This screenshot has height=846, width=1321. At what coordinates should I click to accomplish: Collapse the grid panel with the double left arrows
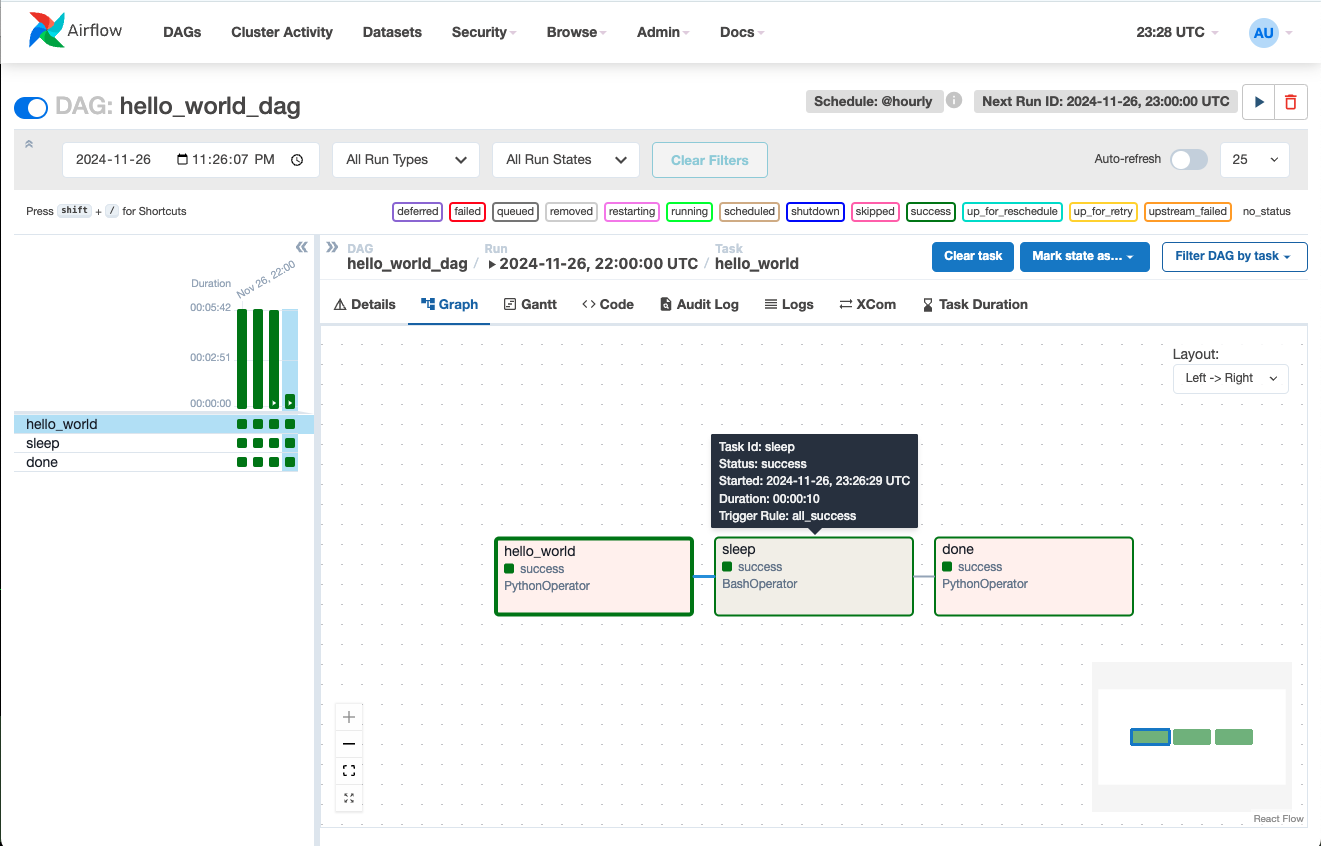301,247
